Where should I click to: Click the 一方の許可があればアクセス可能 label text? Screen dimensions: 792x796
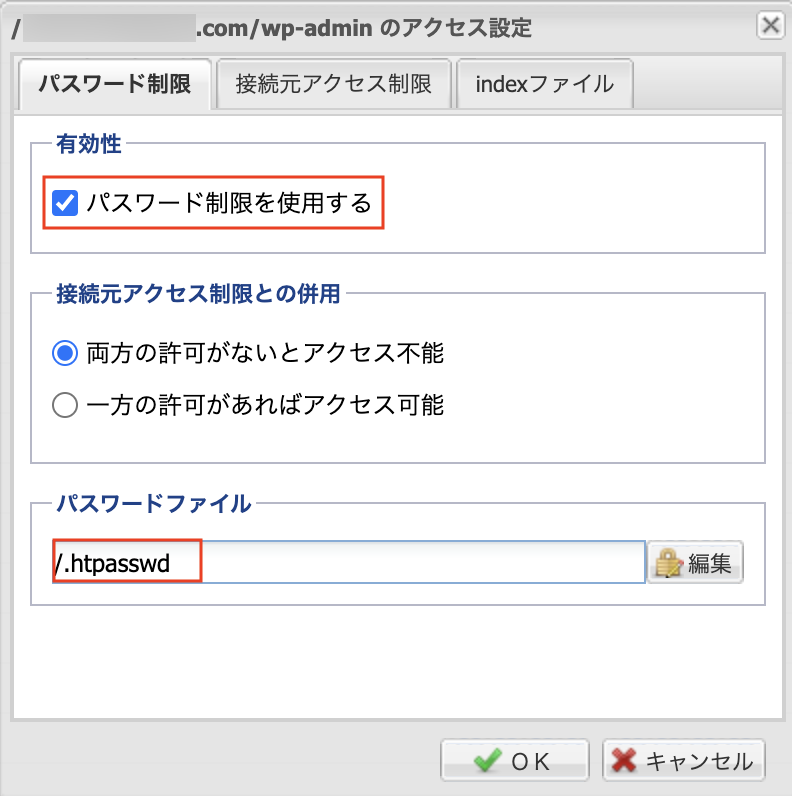click(265, 405)
